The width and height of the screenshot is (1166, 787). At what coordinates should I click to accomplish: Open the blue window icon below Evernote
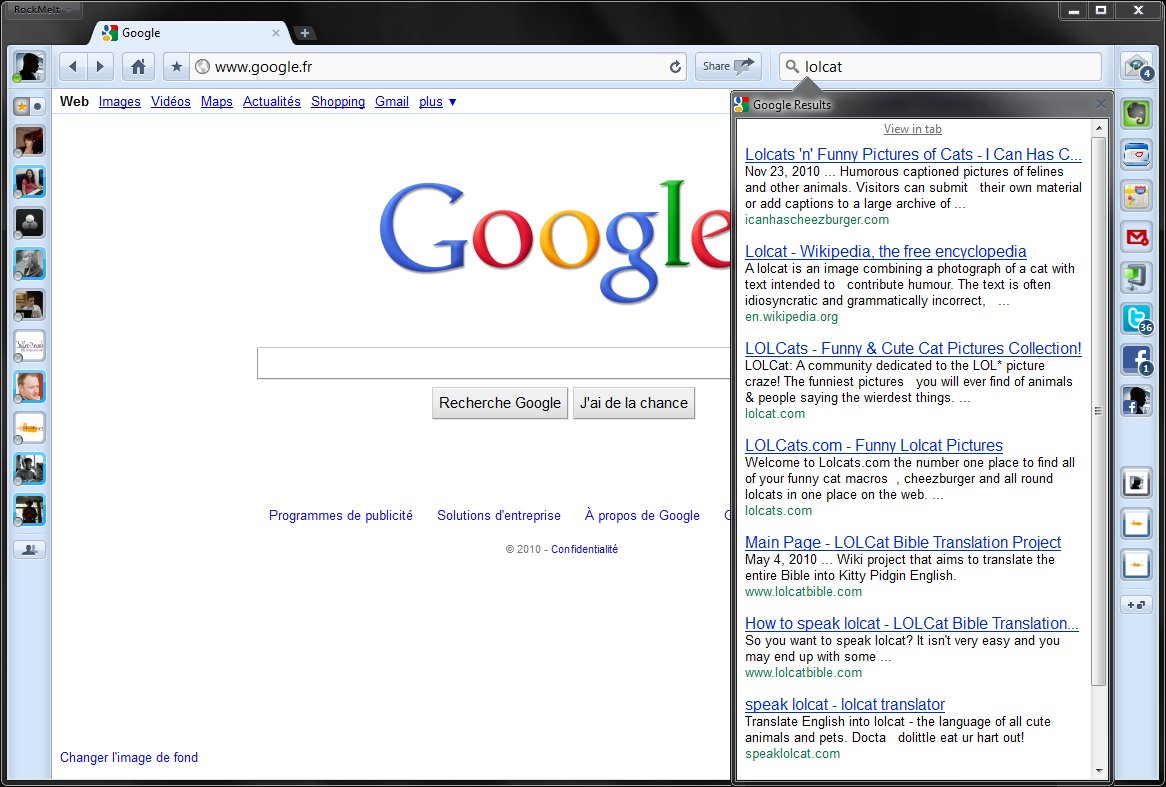coord(1136,155)
